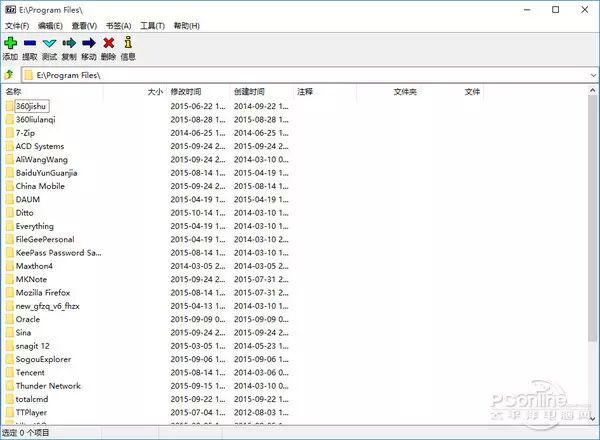The height and width of the screenshot is (440, 600).
Task: Click the 选定 0 个项目 status bar text
Action: coord(26,433)
